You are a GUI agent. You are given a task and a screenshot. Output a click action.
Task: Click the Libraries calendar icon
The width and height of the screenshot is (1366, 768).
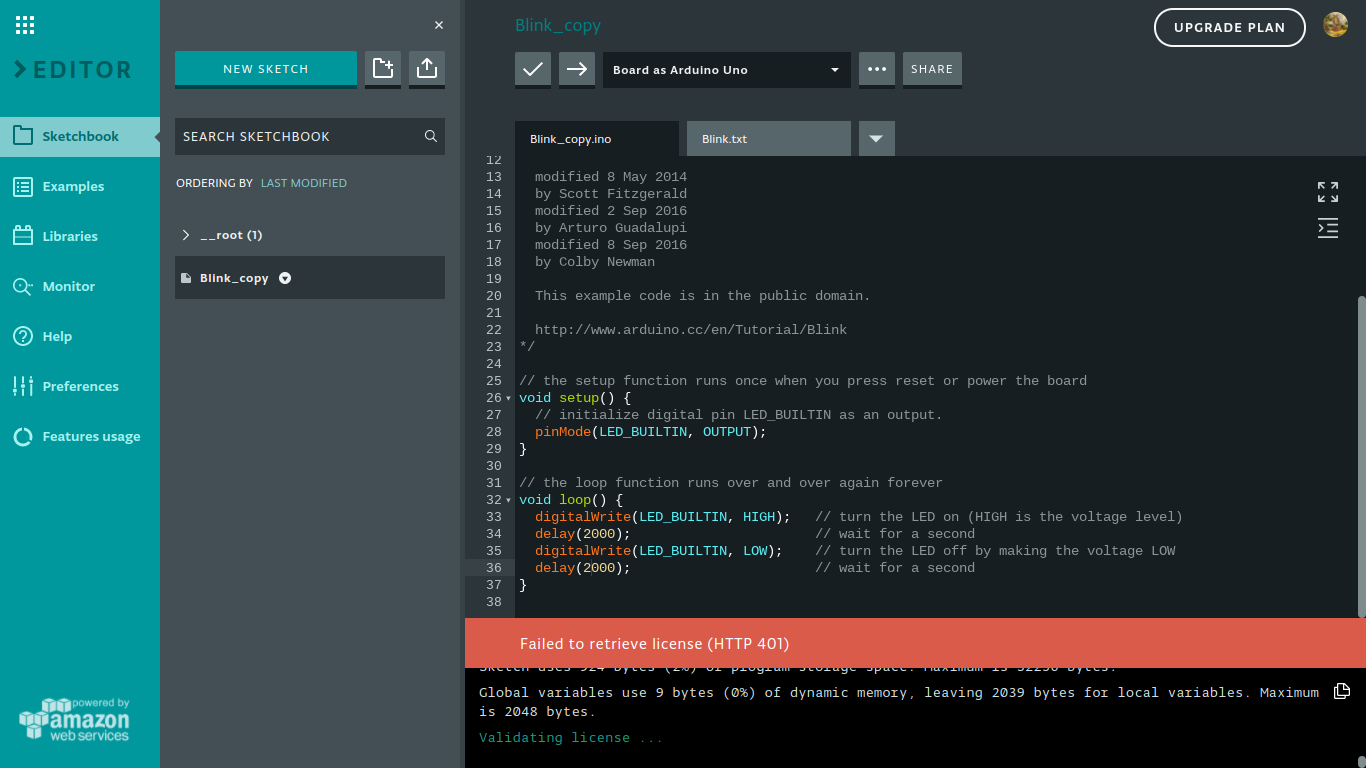tap(24, 236)
